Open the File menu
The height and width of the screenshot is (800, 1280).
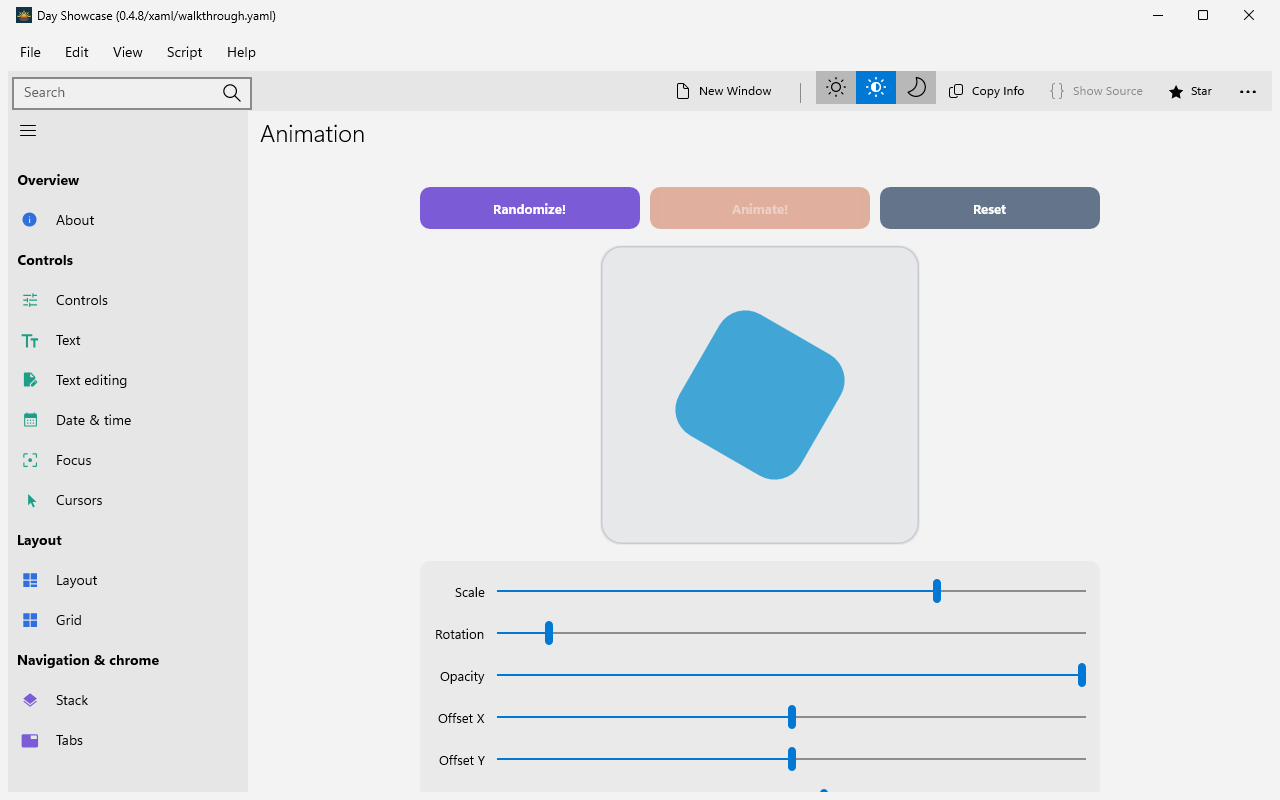(30, 52)
